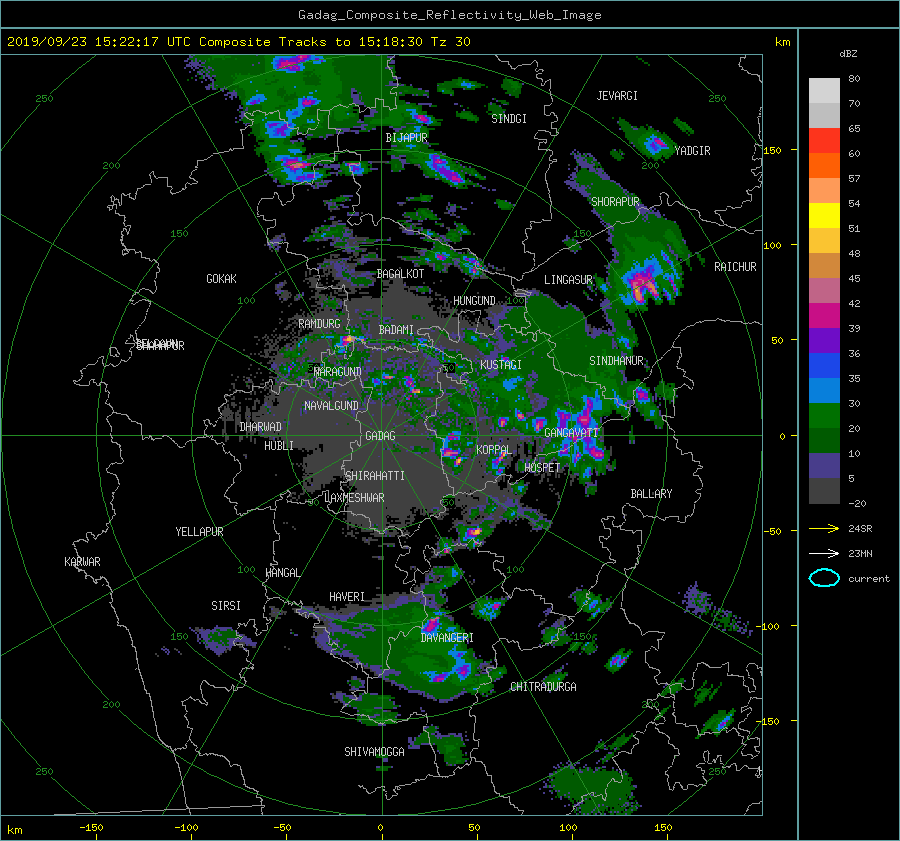Select the dark gray -20 to 5 dBZ swatch
900x841 pixels.
pos(824,490)
